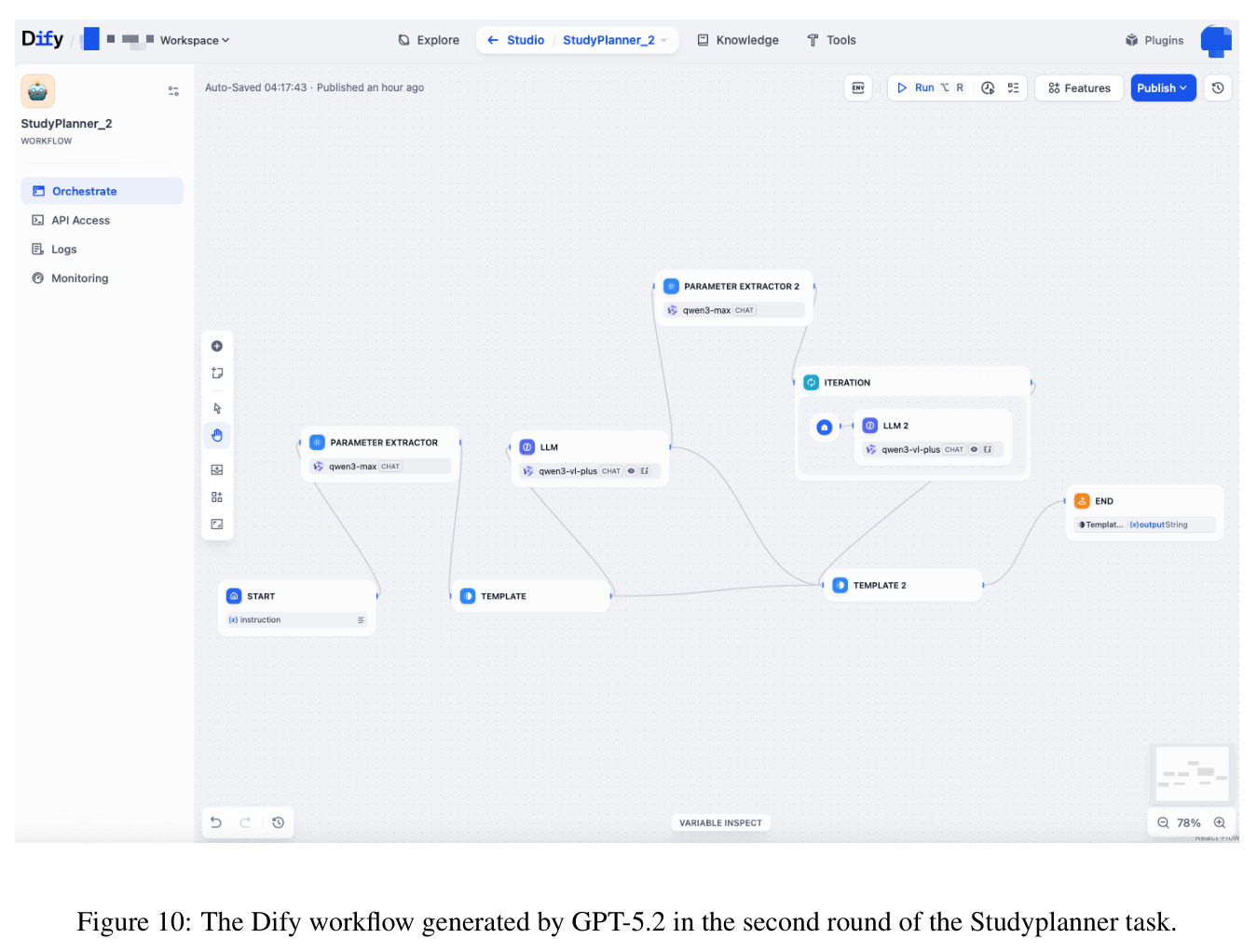The width and height of the screenshot is (1257, 952).
Task: Open the user avatar menu
Action: (1216, 40)
